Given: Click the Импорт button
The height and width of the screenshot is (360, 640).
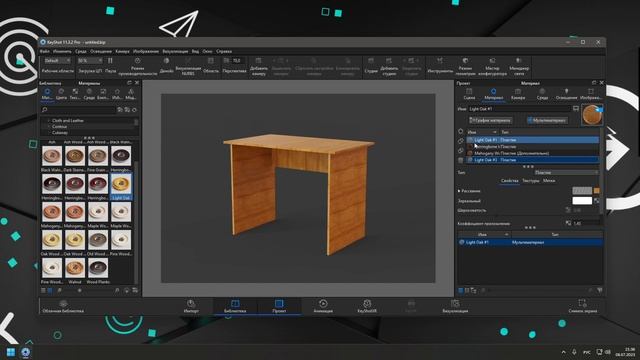Looking at the screenshot, I should (191, 306).
